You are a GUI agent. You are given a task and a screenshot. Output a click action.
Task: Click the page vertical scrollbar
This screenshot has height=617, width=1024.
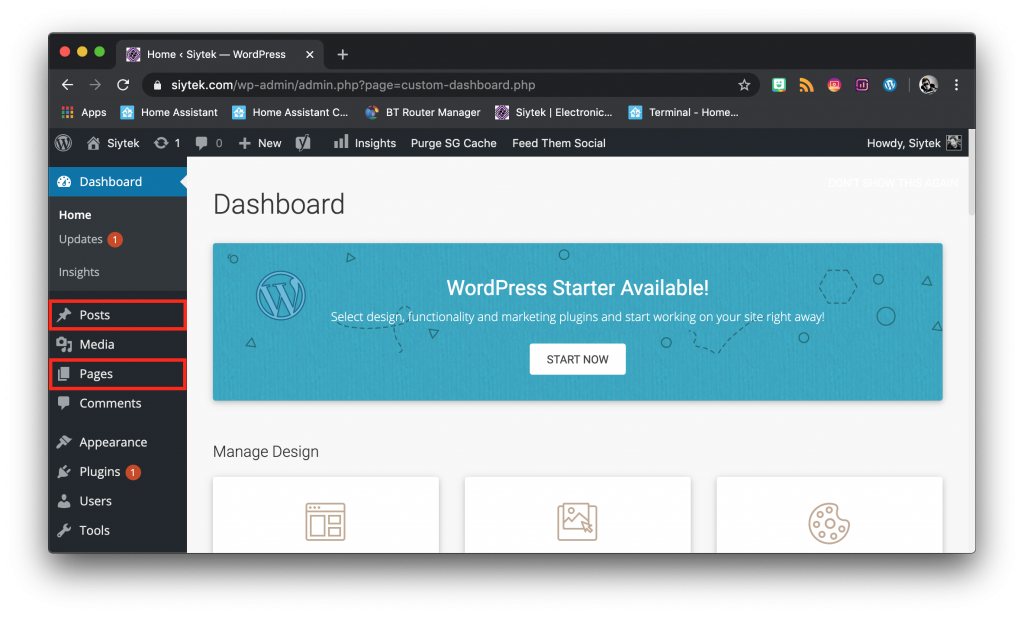point(971,172)
